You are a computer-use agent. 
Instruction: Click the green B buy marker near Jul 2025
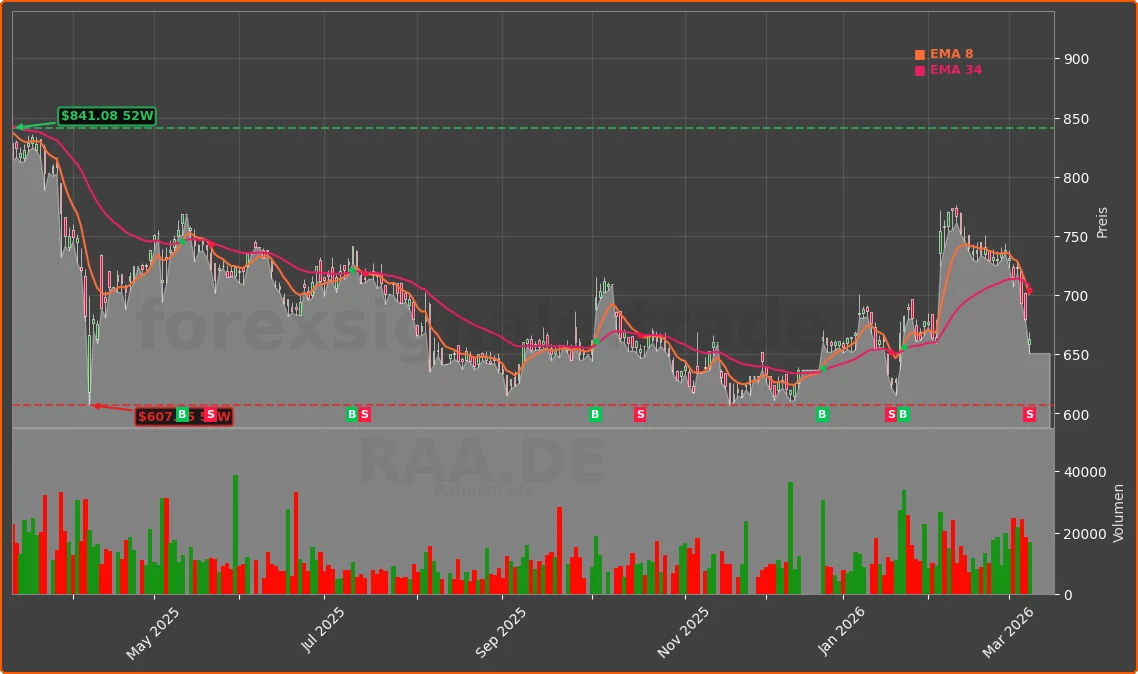[x=351, y=413]
